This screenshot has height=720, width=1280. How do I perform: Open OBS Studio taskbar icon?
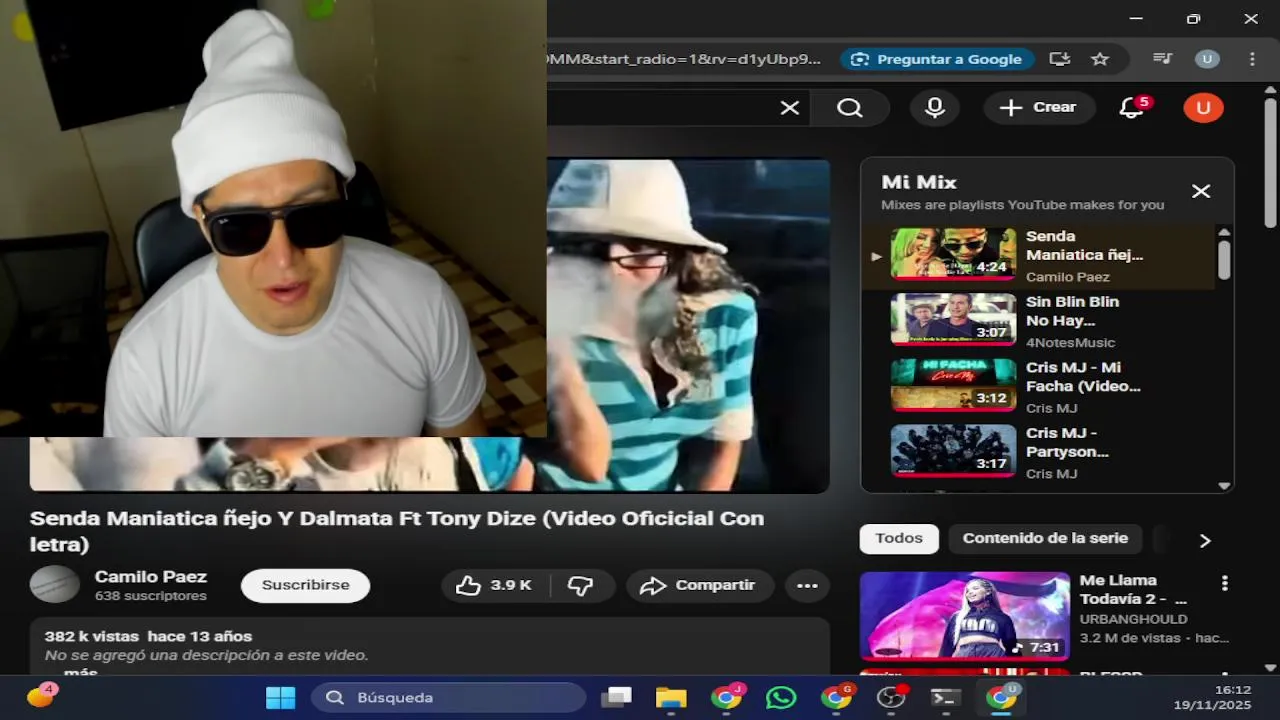(890, 697)
